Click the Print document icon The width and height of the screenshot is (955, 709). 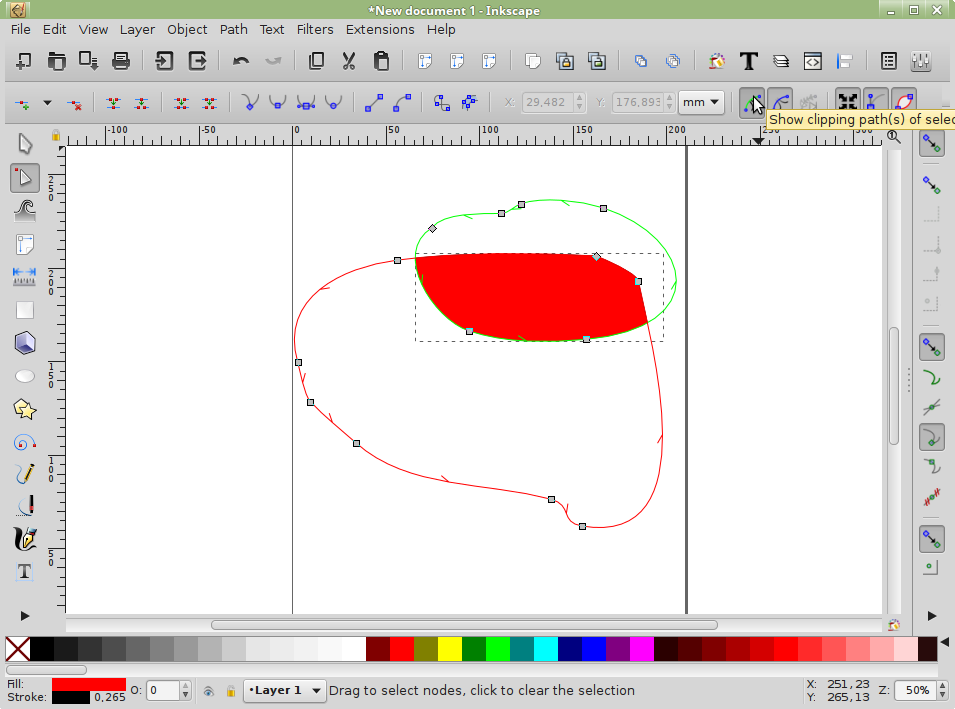[121, 61]
